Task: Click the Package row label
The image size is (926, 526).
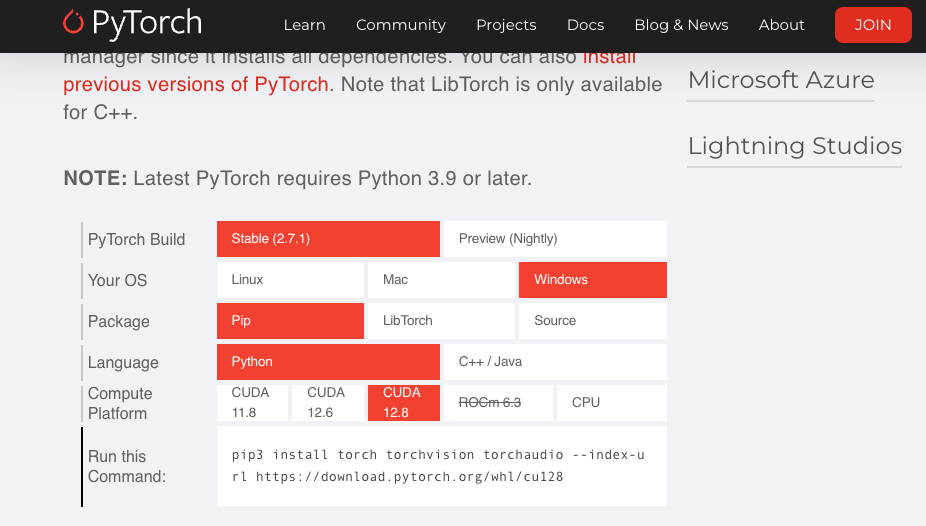Action: 119,321
